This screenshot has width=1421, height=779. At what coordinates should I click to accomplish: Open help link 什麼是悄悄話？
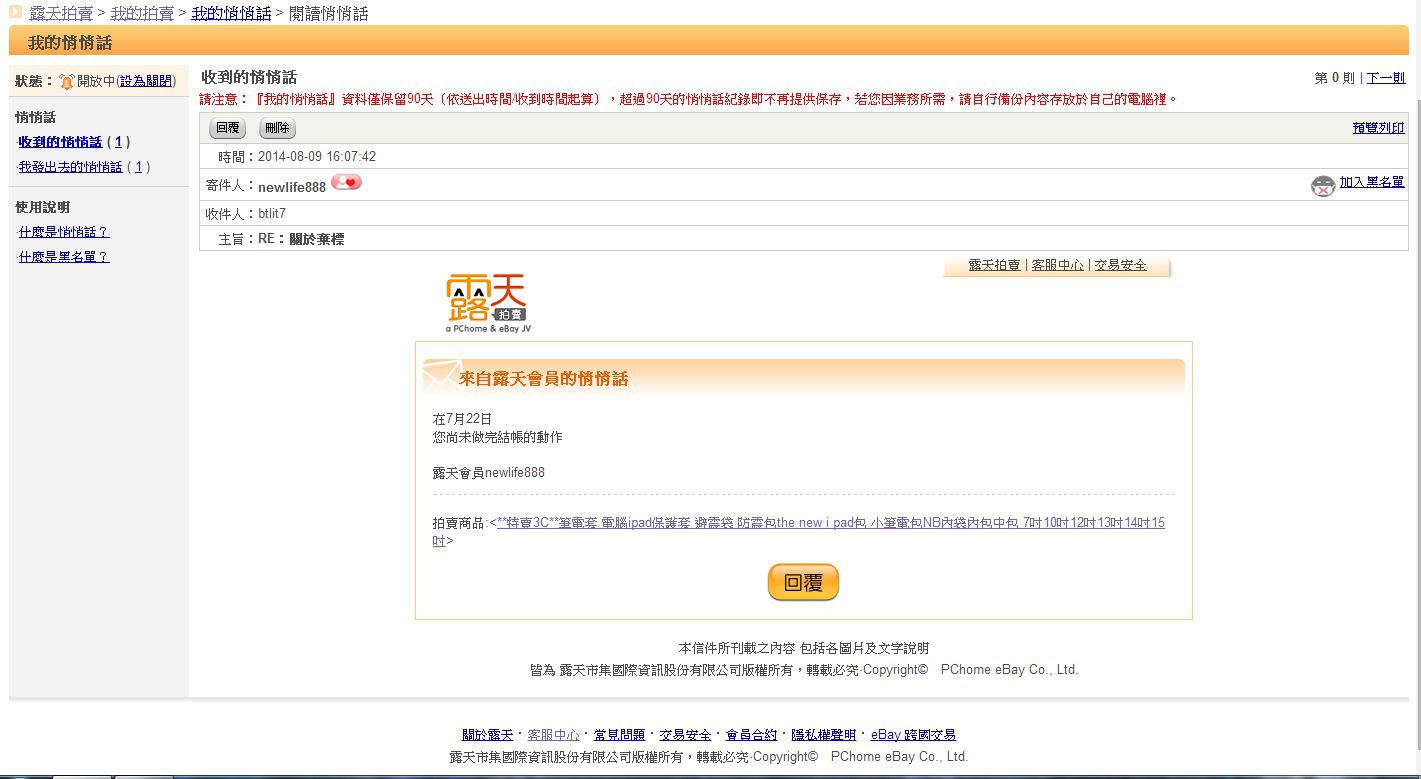(64, 232)
